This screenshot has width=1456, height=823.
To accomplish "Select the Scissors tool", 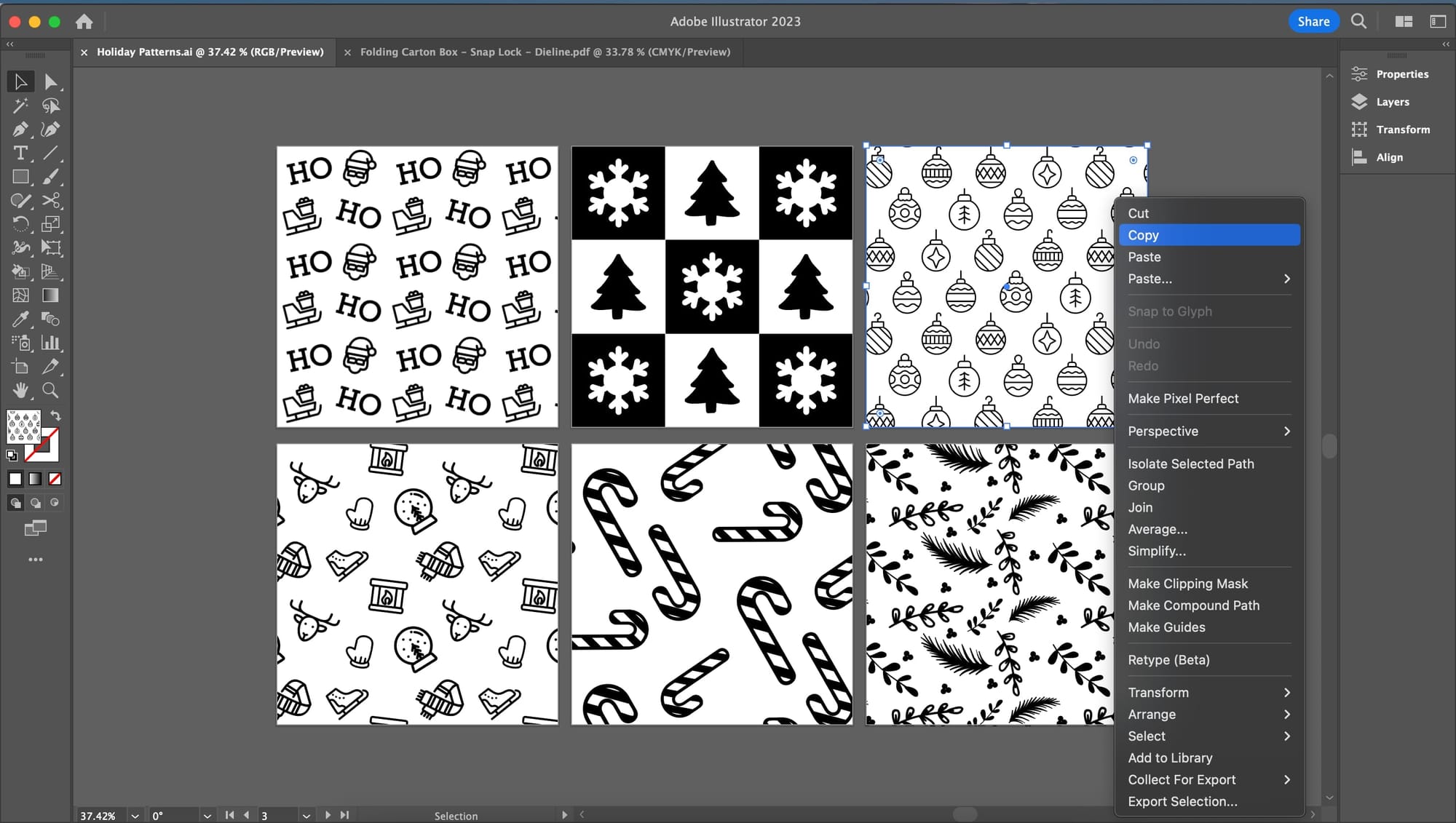I will [50, 200].
